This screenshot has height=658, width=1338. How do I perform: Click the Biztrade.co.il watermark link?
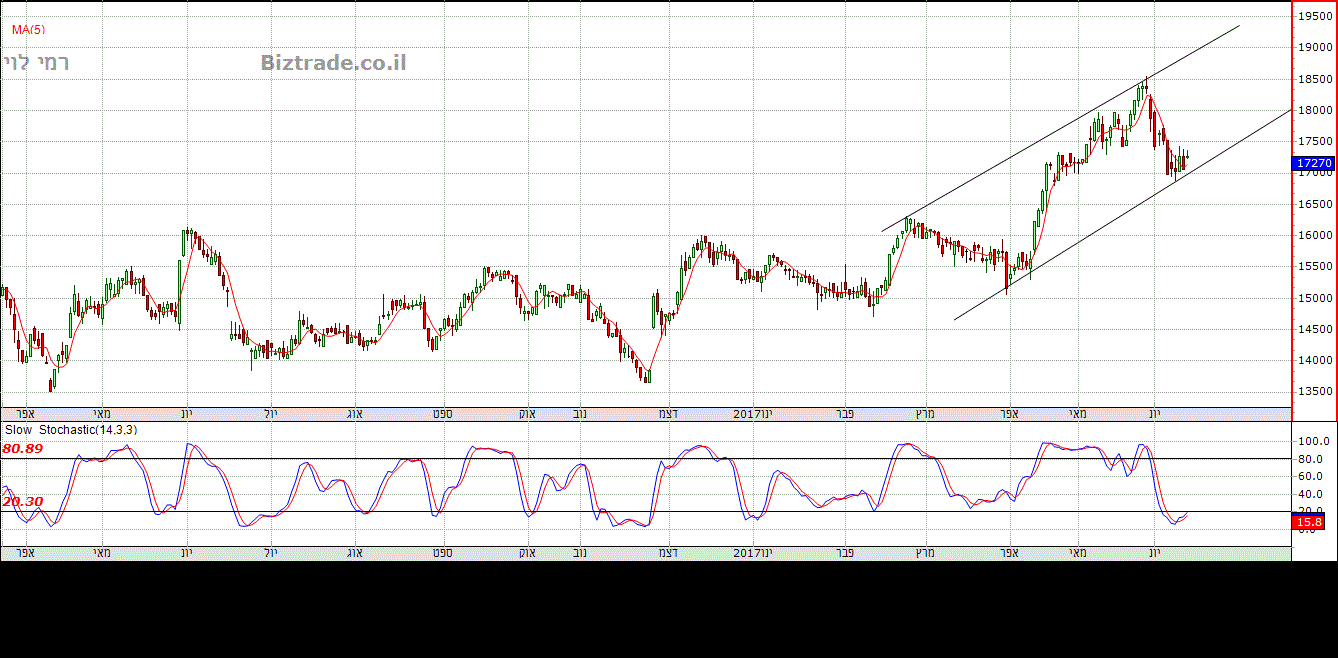[x=333, y=63]
